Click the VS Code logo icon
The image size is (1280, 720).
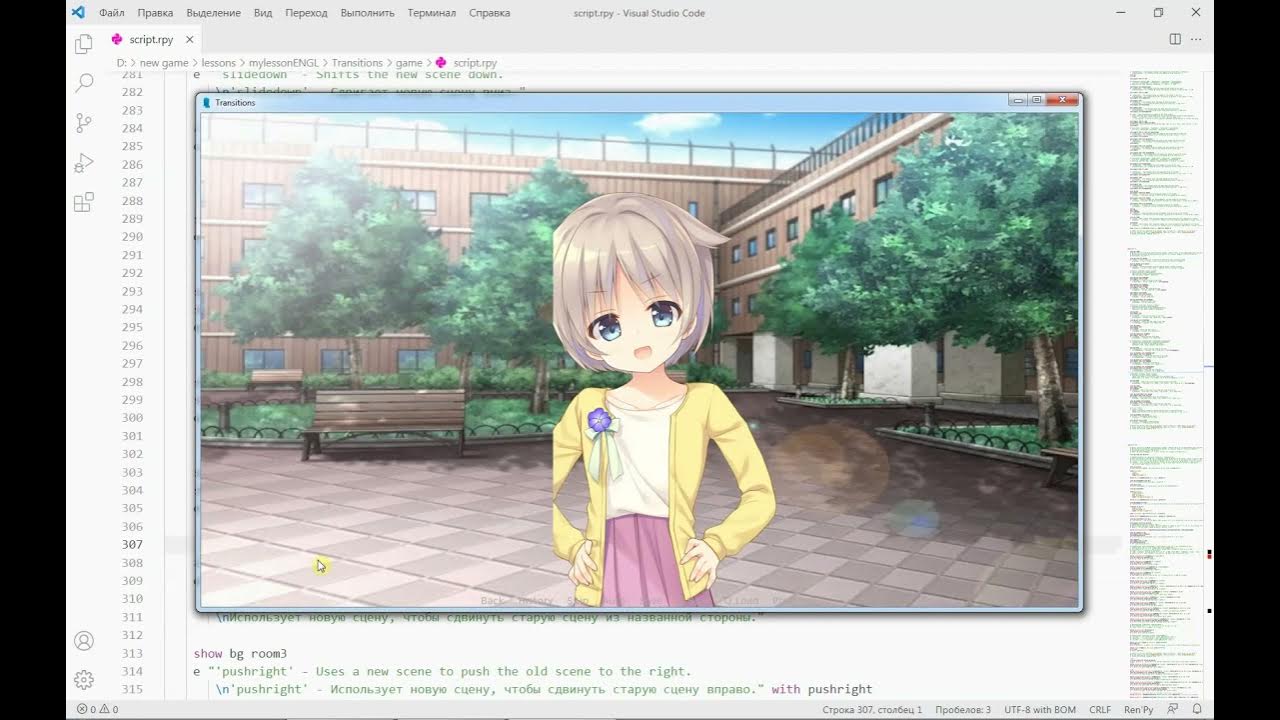pos(78,12)
